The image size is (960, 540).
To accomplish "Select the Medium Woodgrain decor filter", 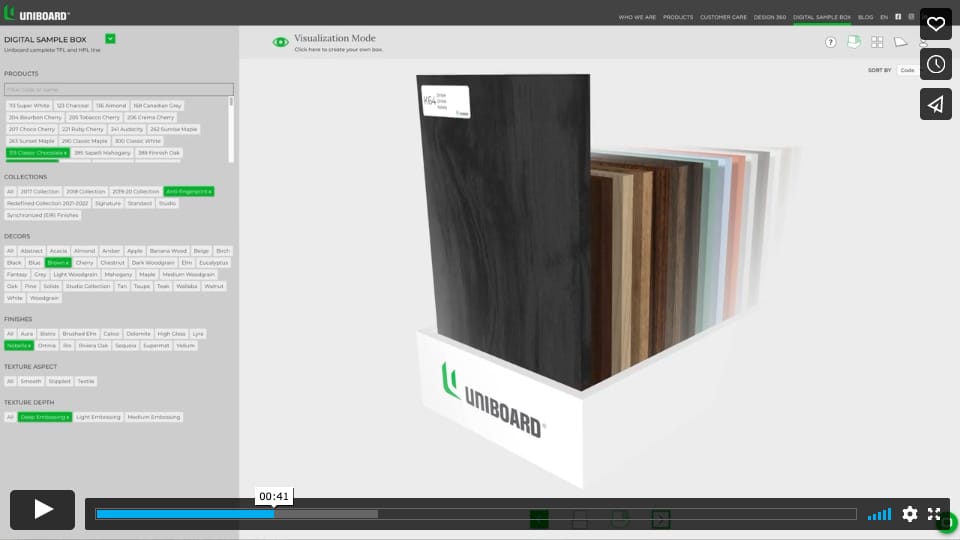I will click(x=188, y=275).
